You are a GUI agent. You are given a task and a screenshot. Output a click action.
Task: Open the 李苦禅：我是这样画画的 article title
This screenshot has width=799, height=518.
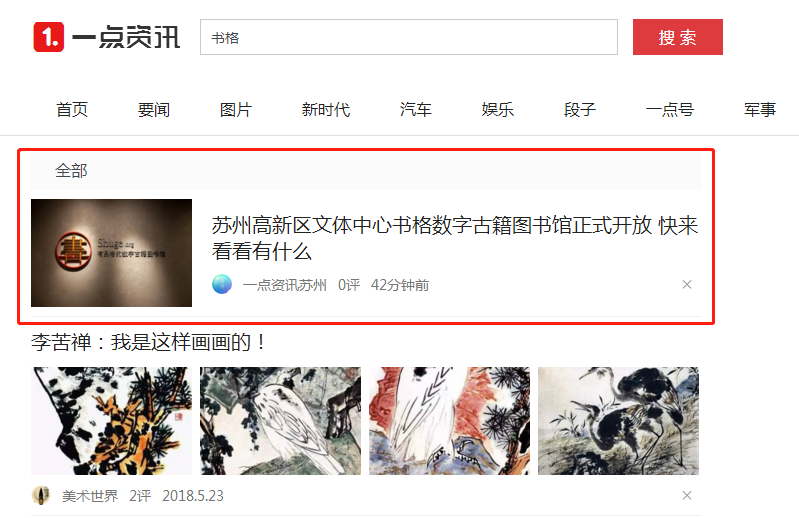point(148,342)
